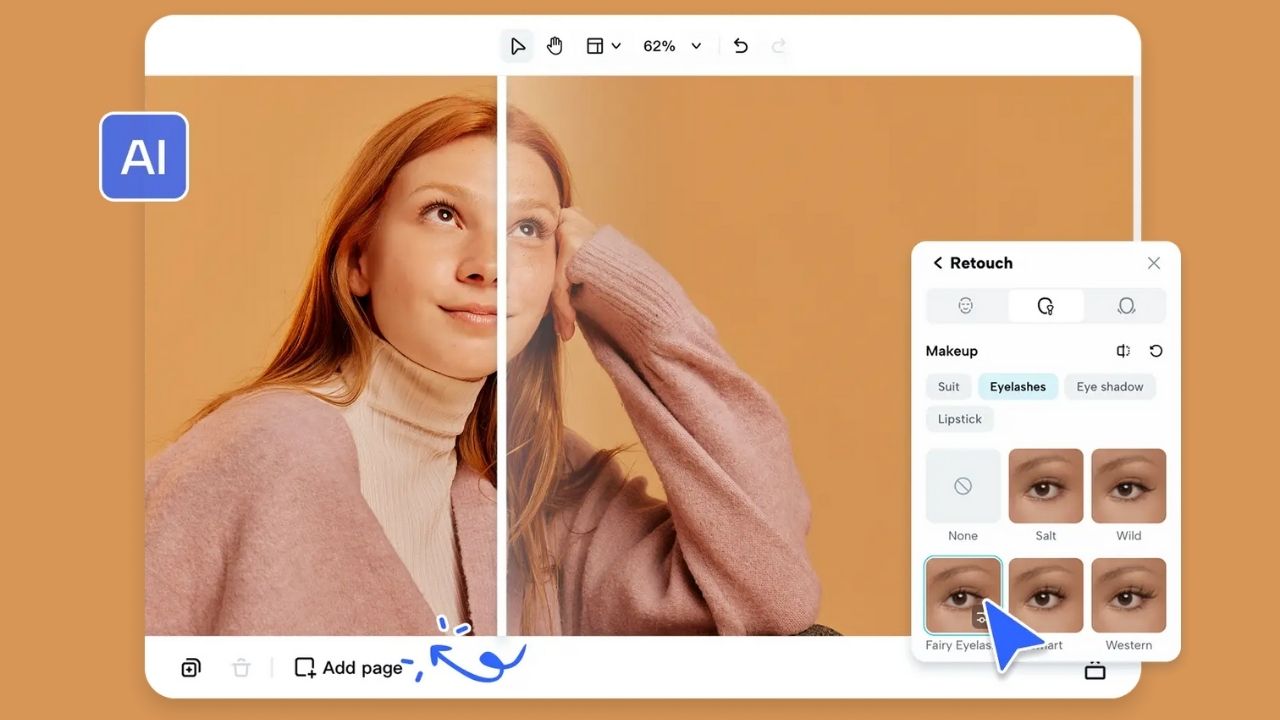
Task: Open the face retouch tab in Retouch panel
Action: [x=964, y=305]
